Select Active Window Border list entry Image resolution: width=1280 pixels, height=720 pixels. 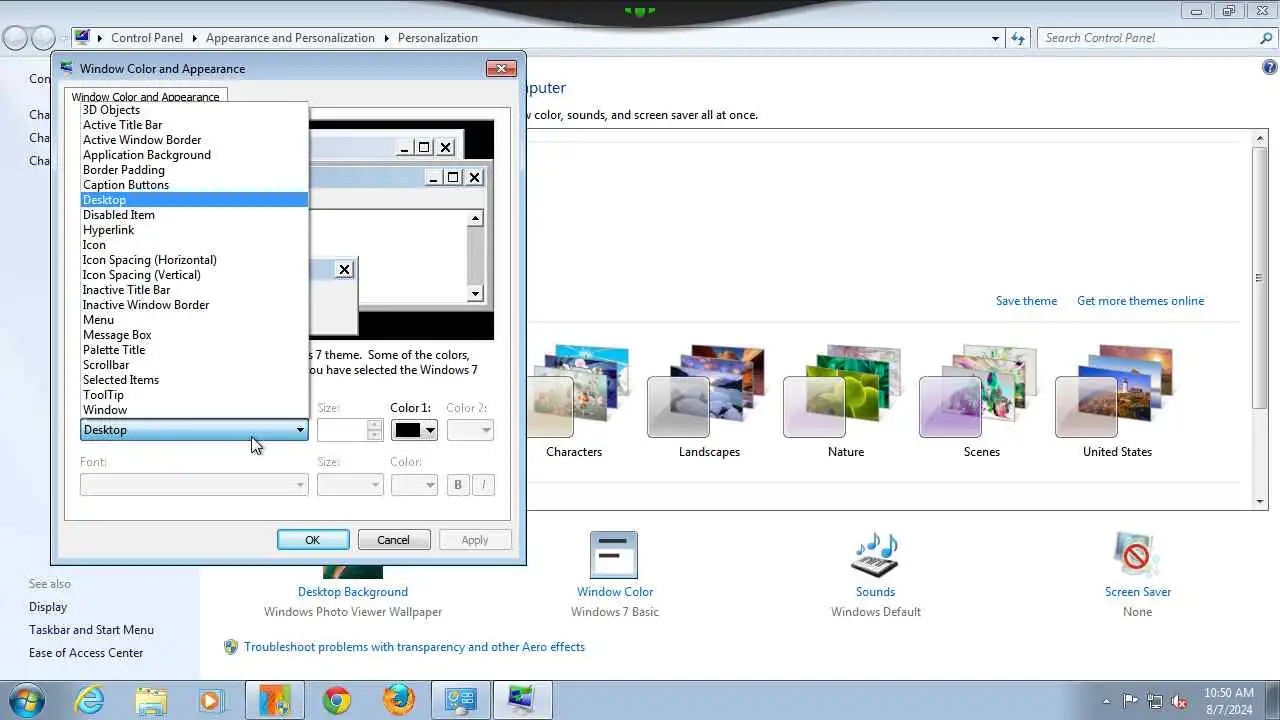[194, 140]
